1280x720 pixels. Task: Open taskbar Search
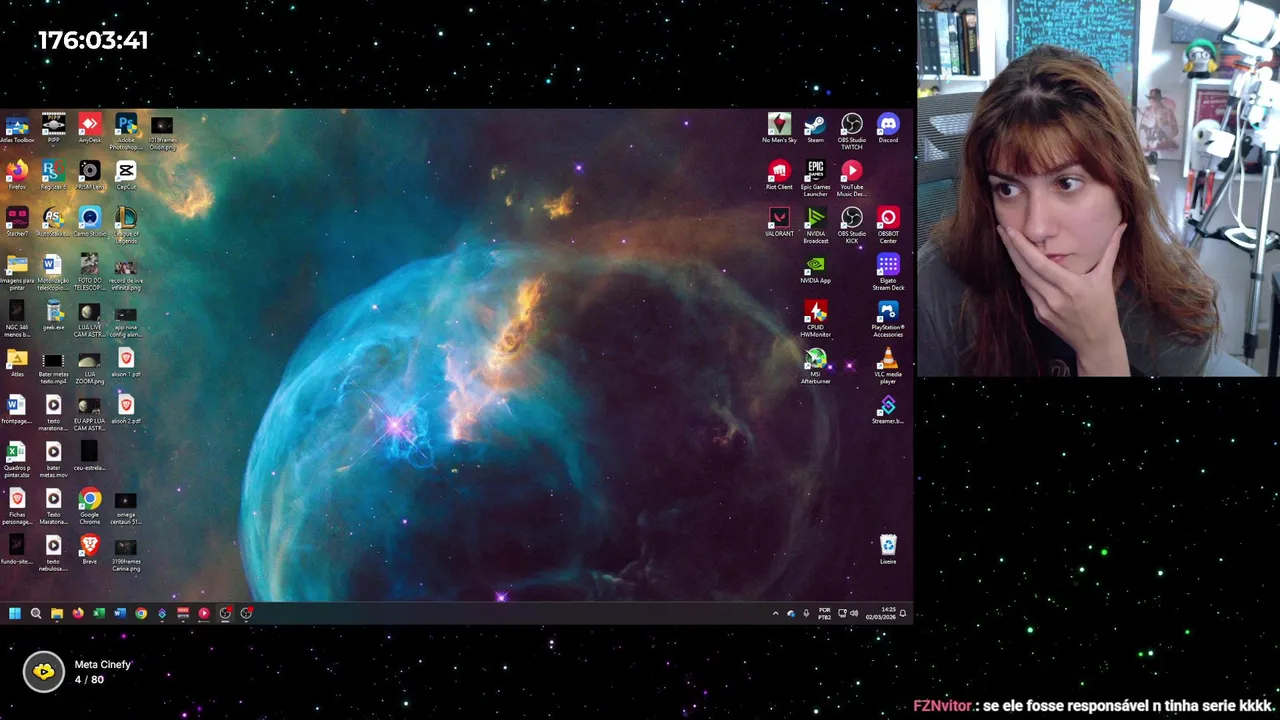click(x=36, y=613)
